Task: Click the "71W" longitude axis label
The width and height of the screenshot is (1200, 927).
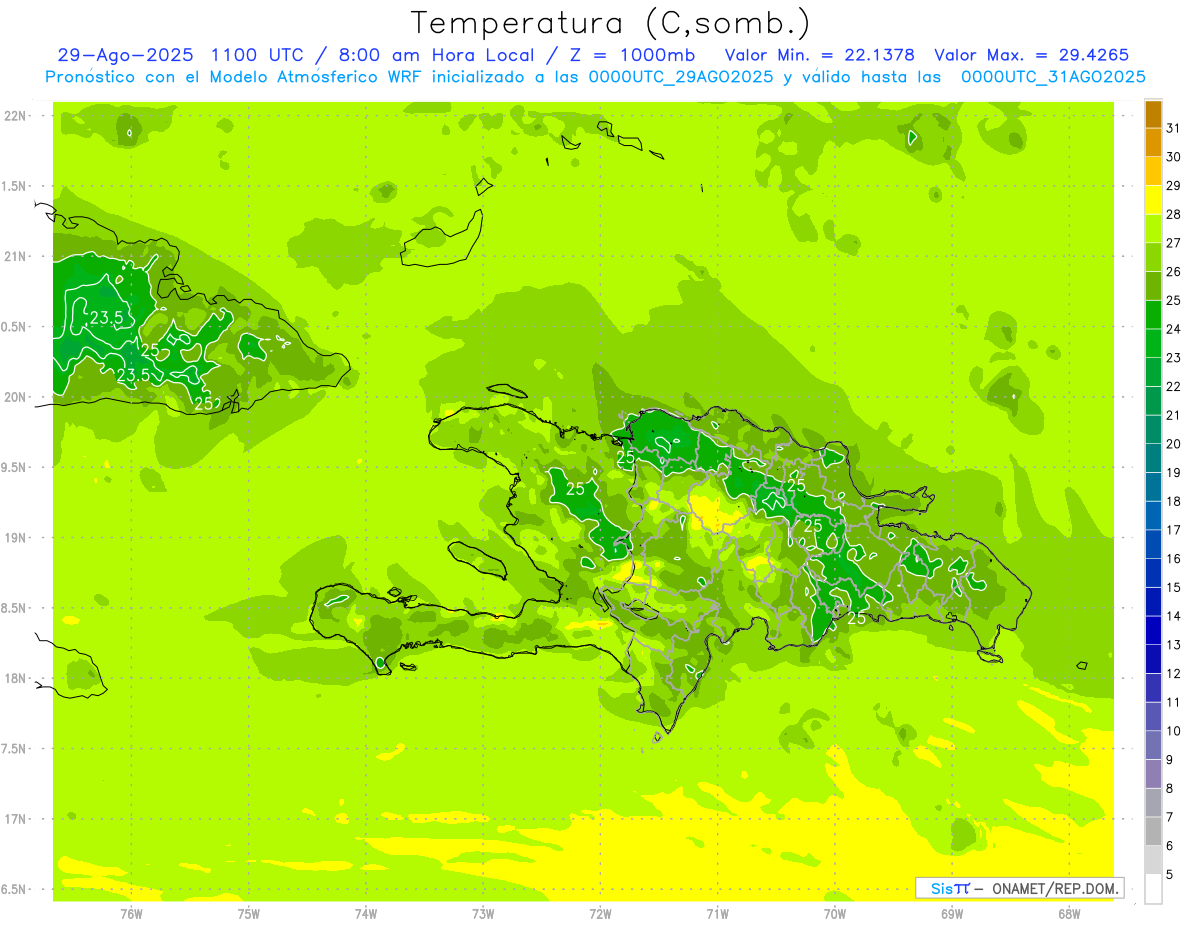Action: [717, 914]
